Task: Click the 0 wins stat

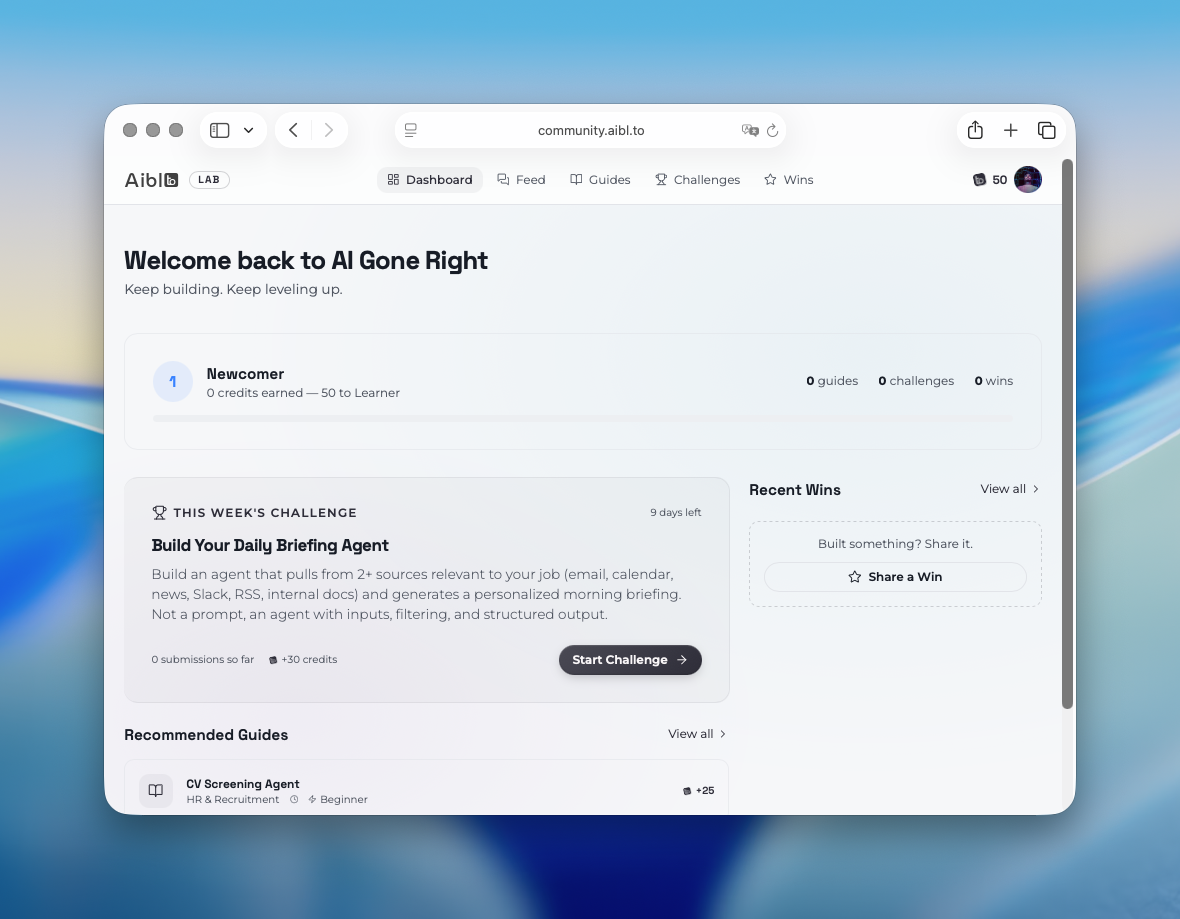Action: (993, 381)
